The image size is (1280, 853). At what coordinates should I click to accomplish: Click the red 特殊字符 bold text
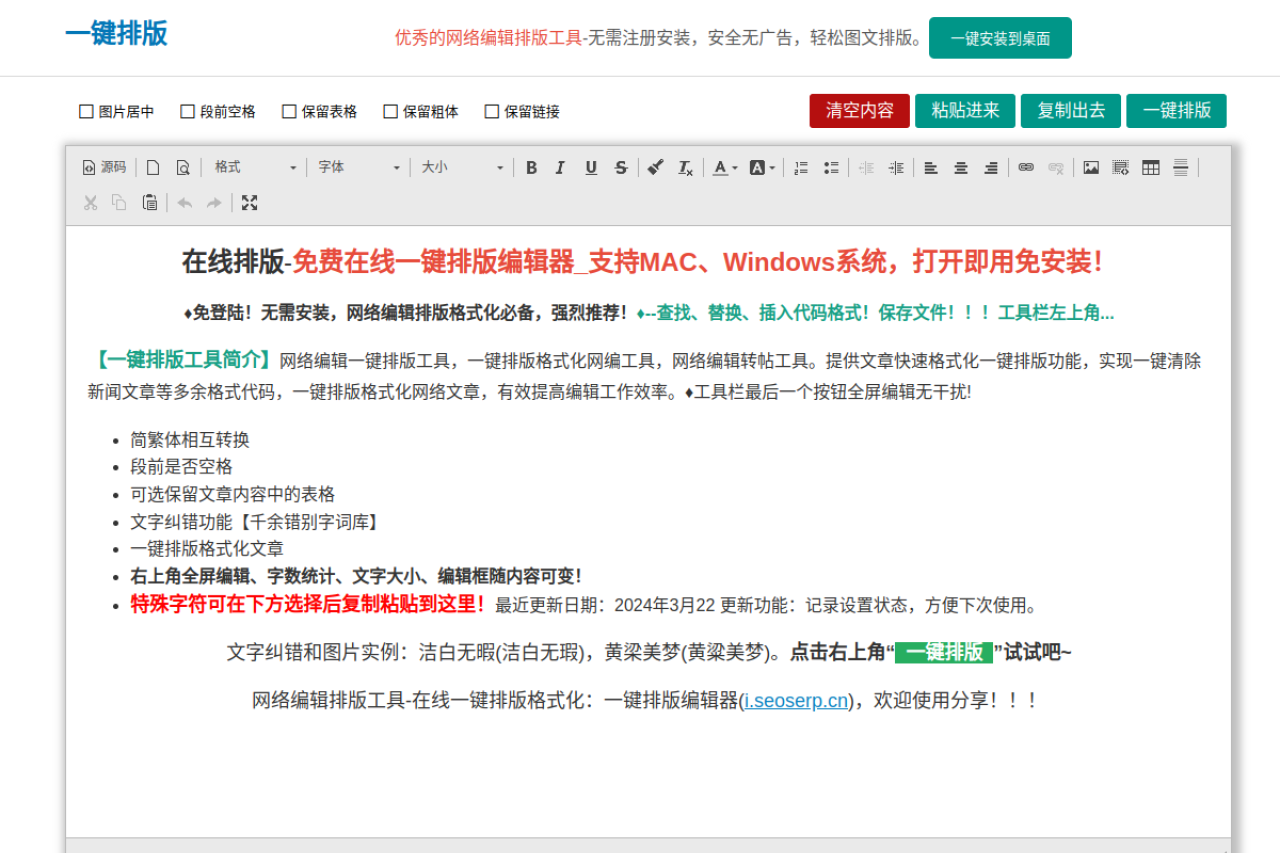tap(309, 604)
